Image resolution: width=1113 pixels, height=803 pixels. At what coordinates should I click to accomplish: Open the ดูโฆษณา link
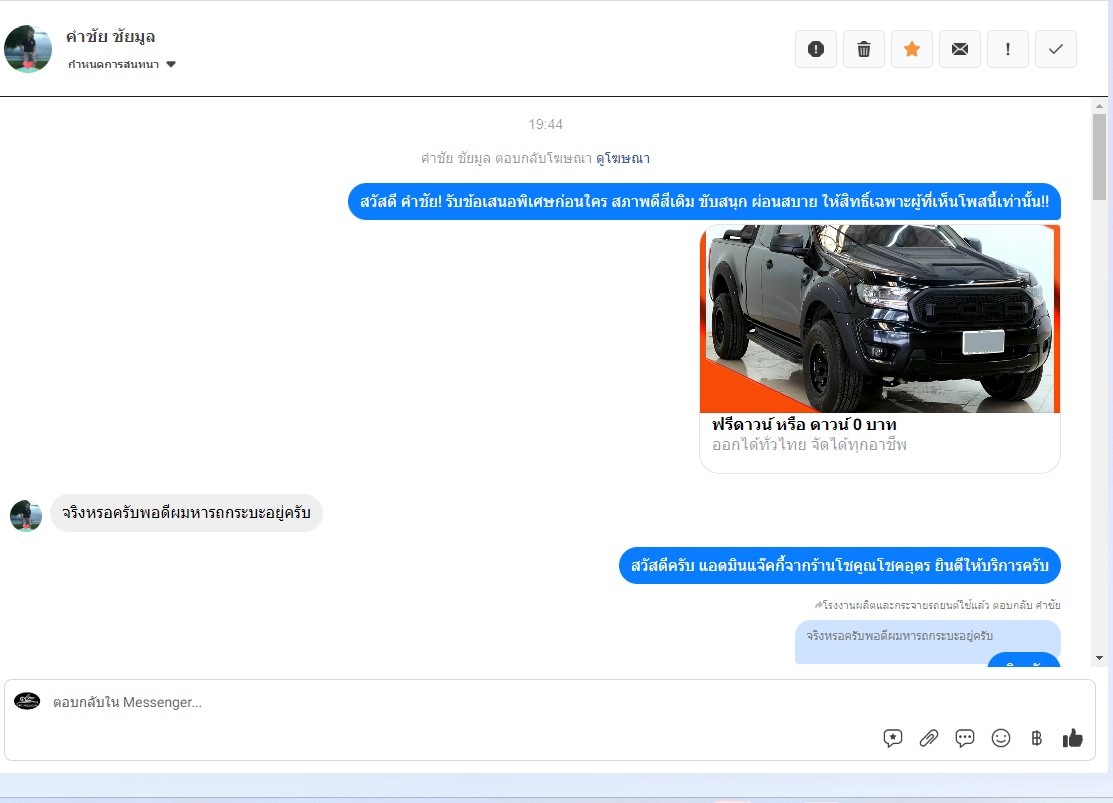(623, 158)
